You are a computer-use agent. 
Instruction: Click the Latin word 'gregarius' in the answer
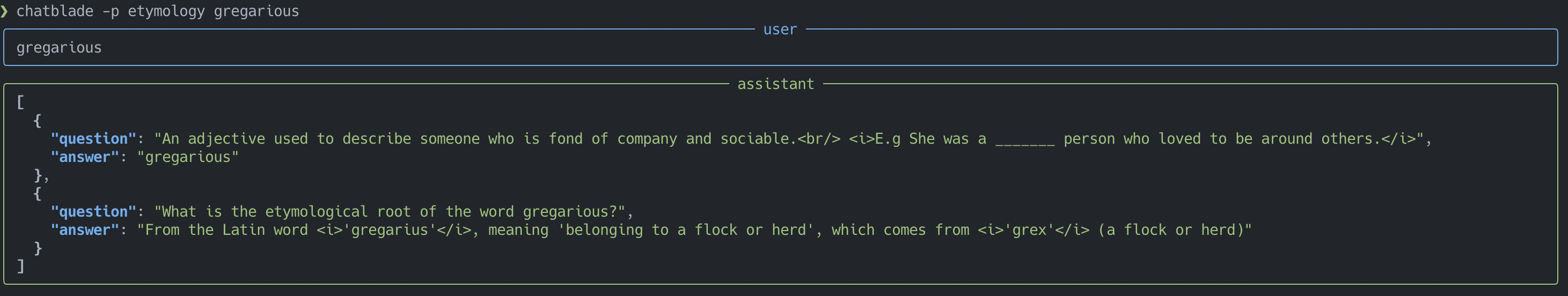coord(390,231)
